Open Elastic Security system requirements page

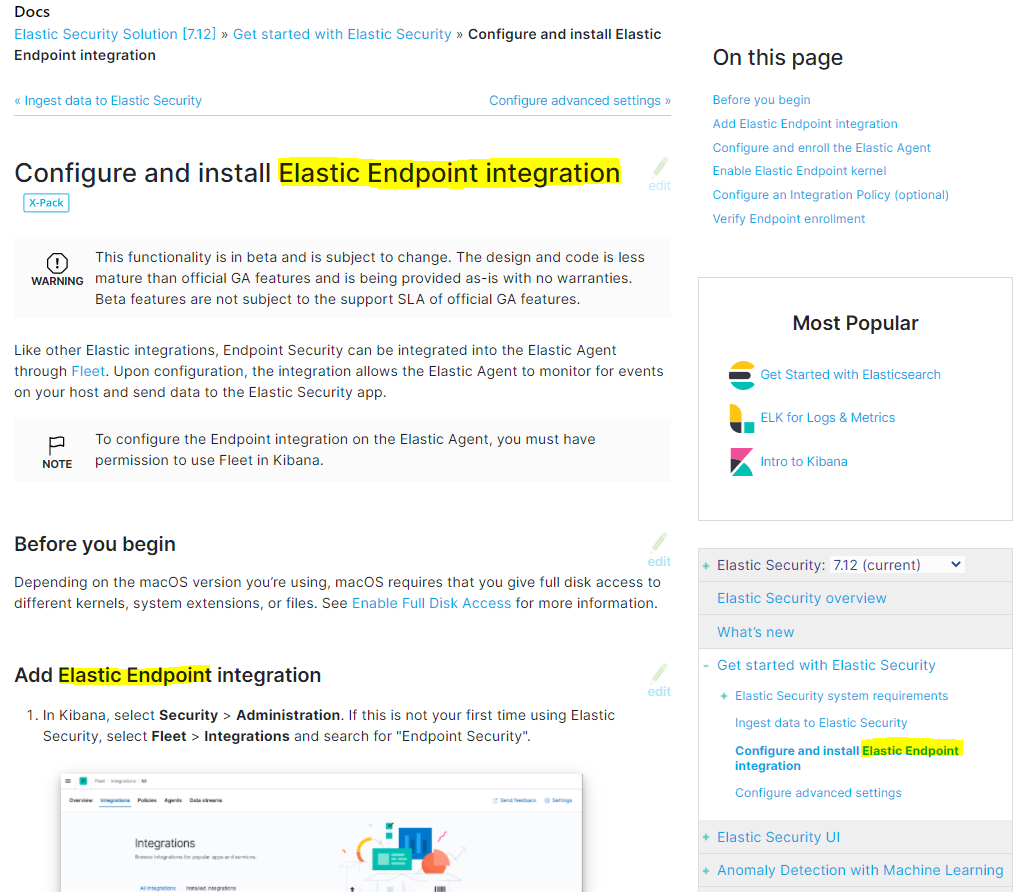[841, 696]
